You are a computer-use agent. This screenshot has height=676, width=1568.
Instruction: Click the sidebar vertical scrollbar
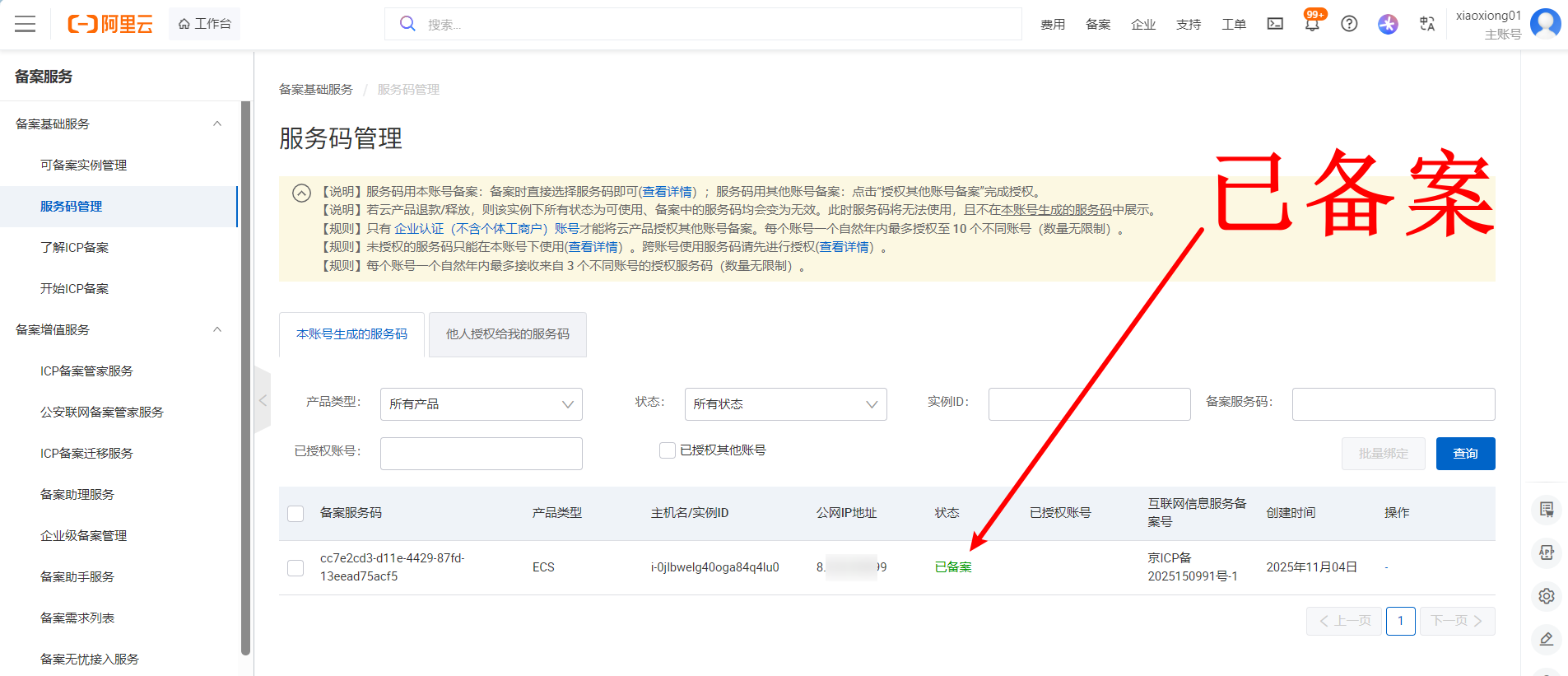(x=245, y=379)
